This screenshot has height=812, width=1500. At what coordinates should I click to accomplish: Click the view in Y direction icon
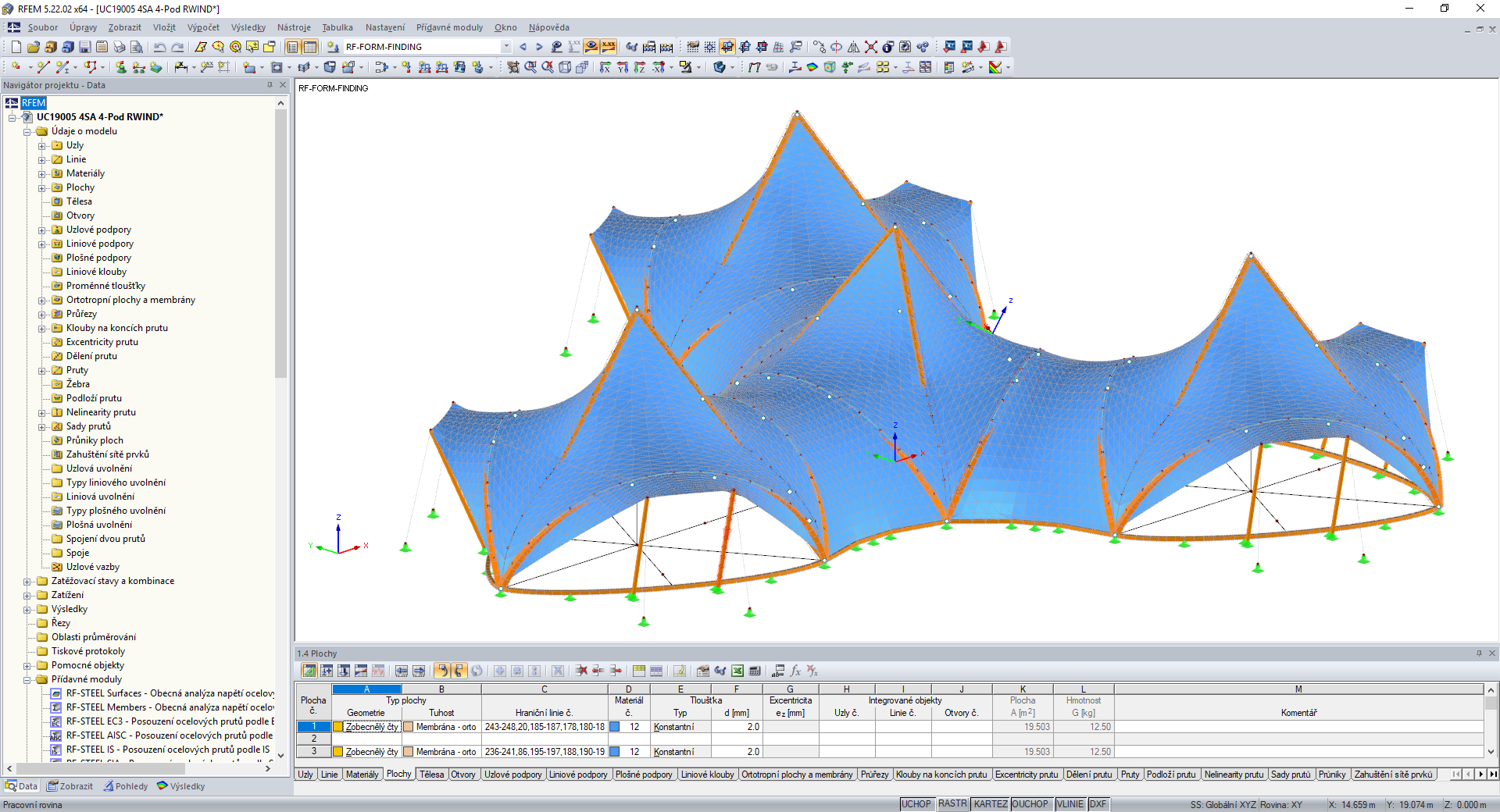click(623, 67)
